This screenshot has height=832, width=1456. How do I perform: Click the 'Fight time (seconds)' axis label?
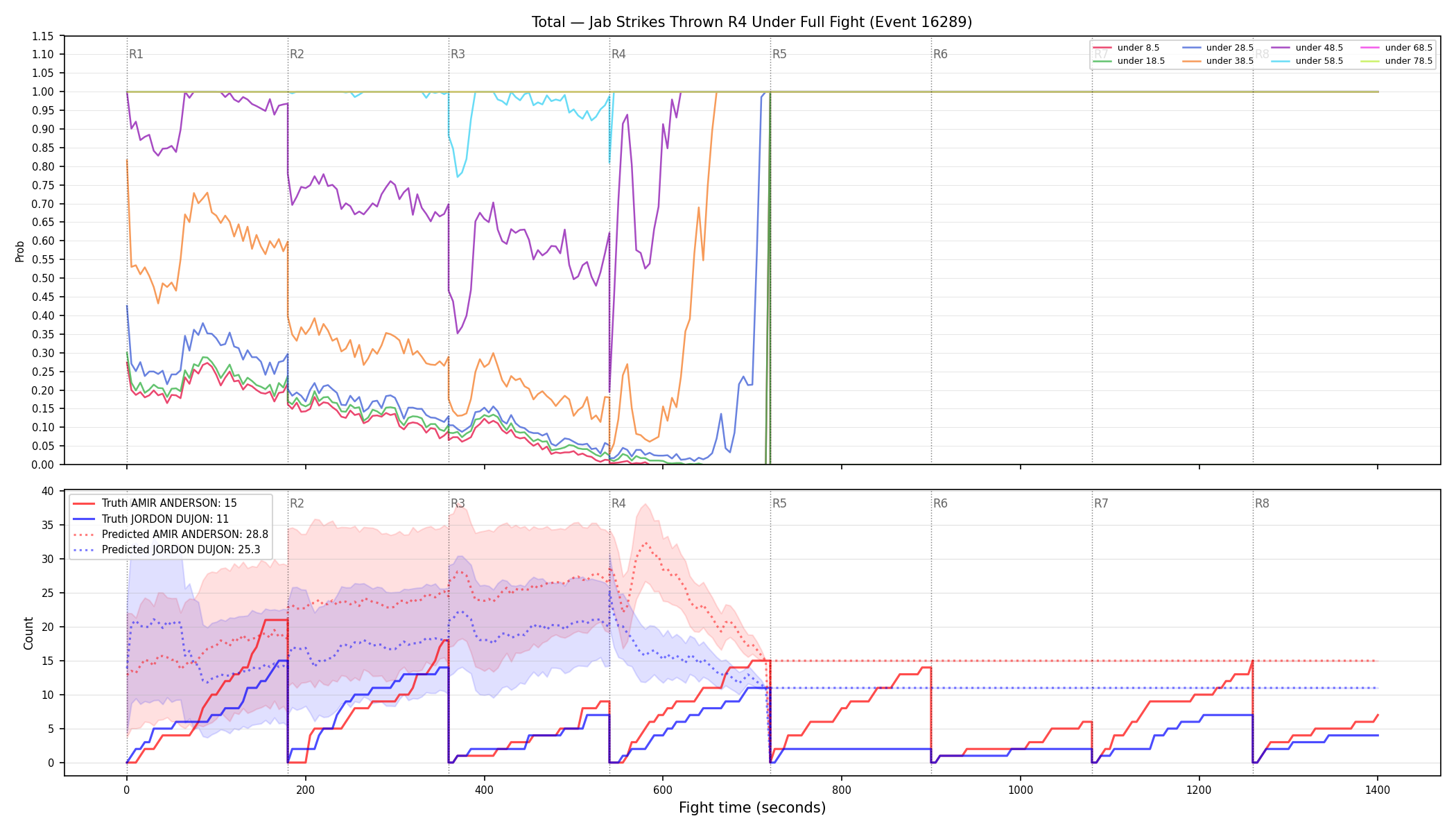tap(752, 808)
